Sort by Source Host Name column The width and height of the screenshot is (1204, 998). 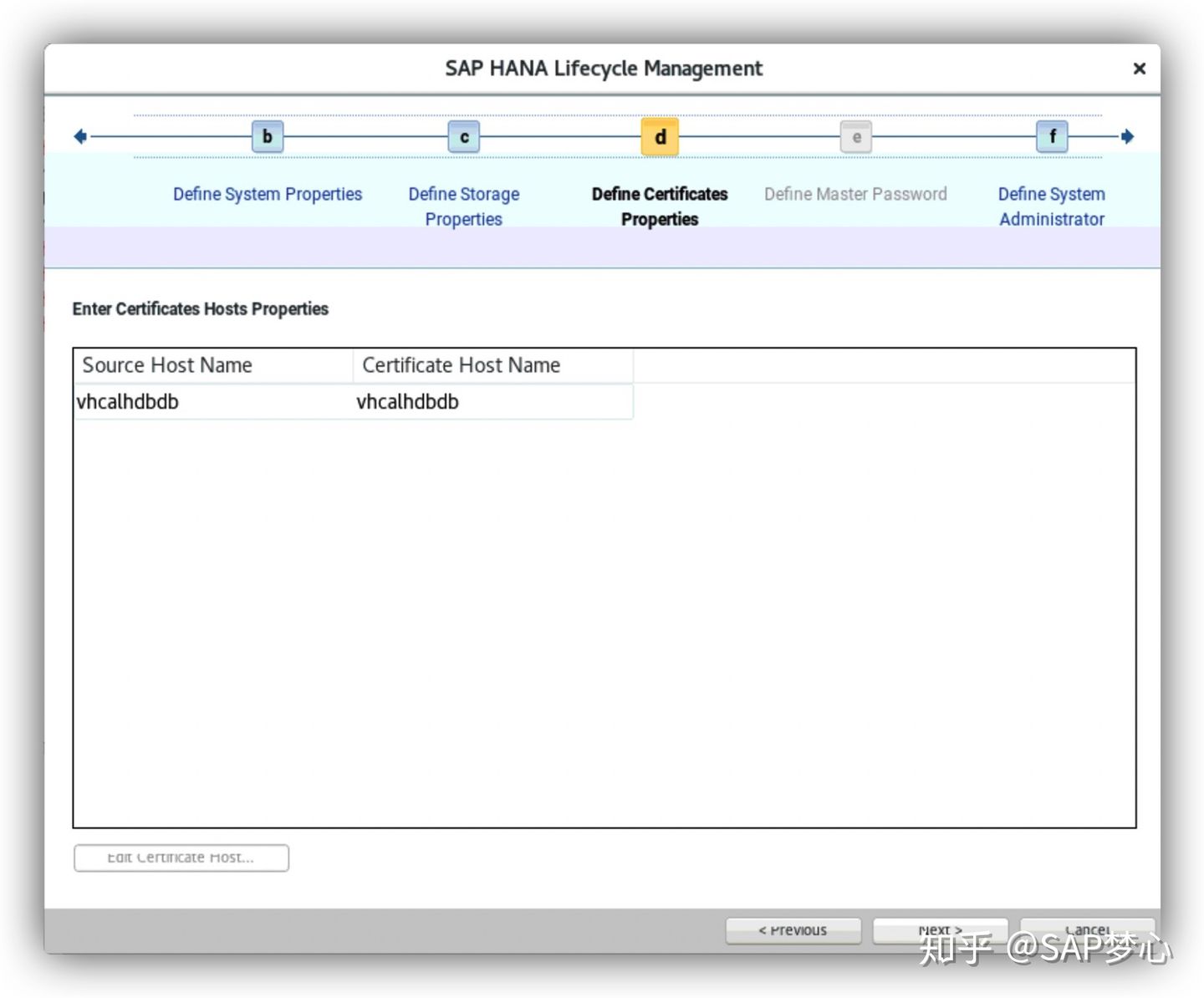coord(213,365)
